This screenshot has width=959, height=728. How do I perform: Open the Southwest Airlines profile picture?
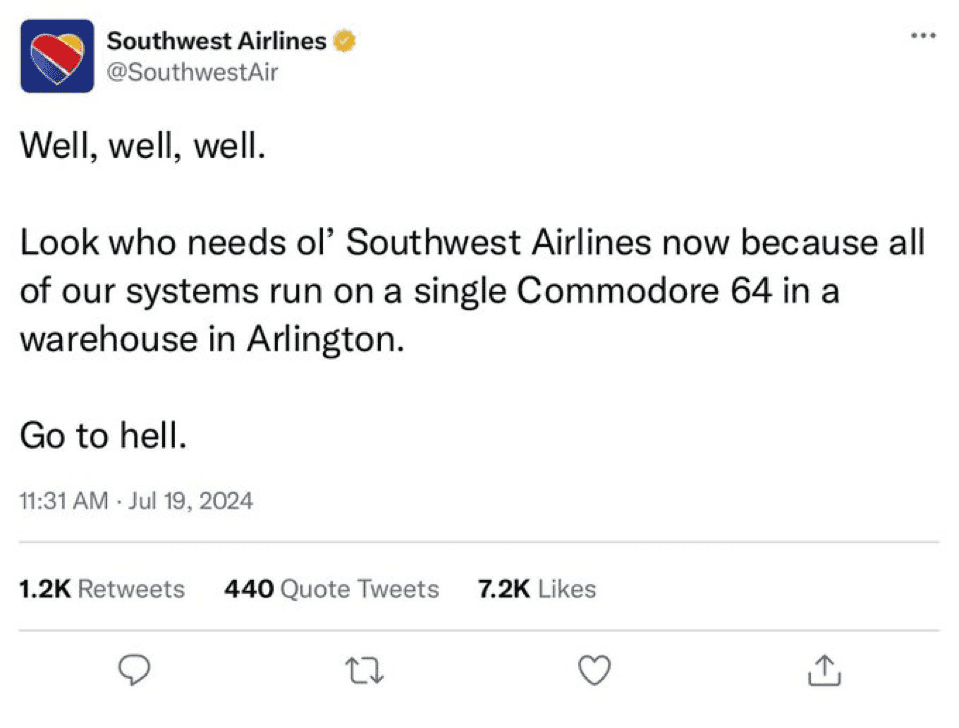57,56
